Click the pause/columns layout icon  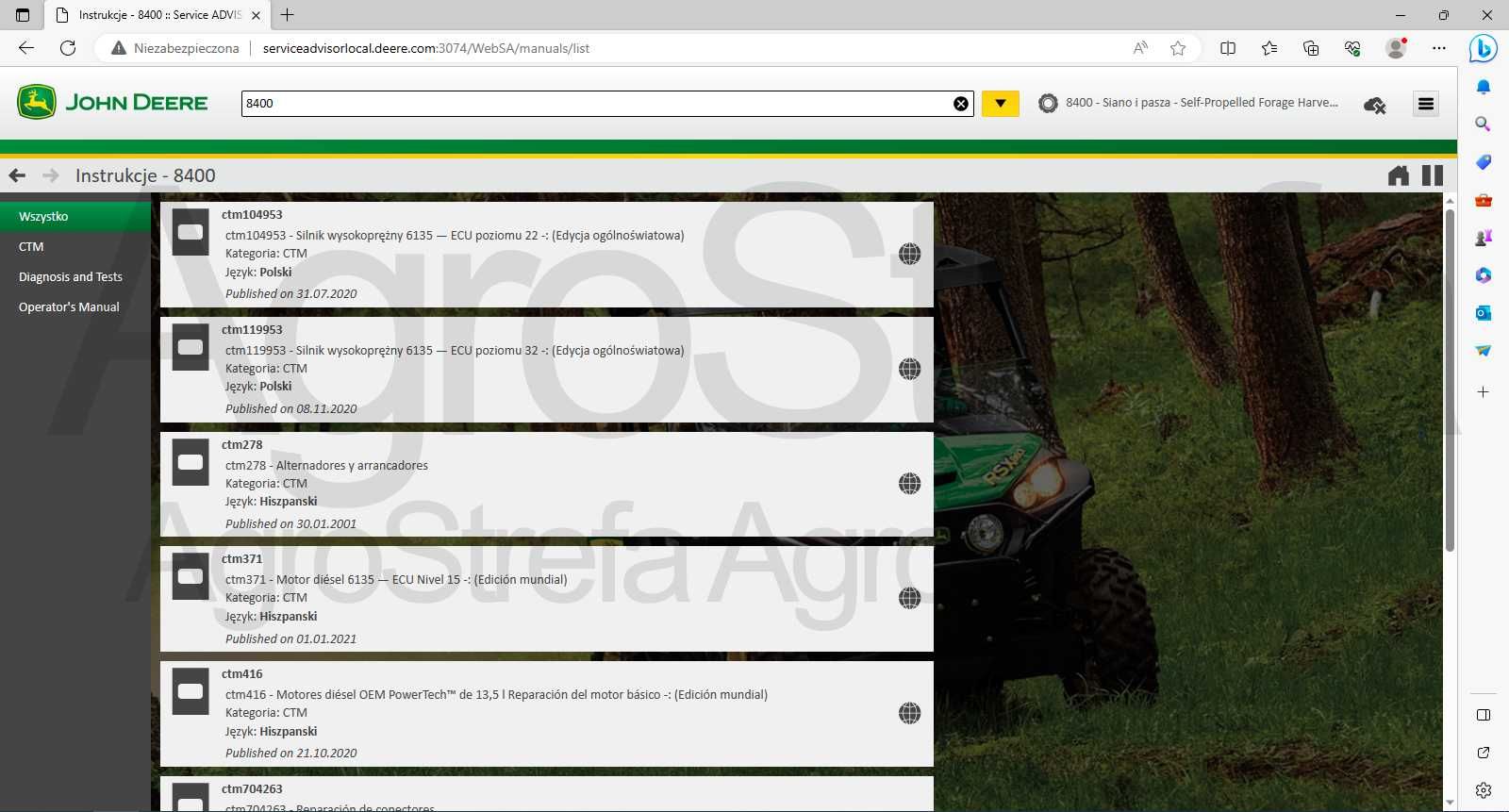click(1433, 175)
